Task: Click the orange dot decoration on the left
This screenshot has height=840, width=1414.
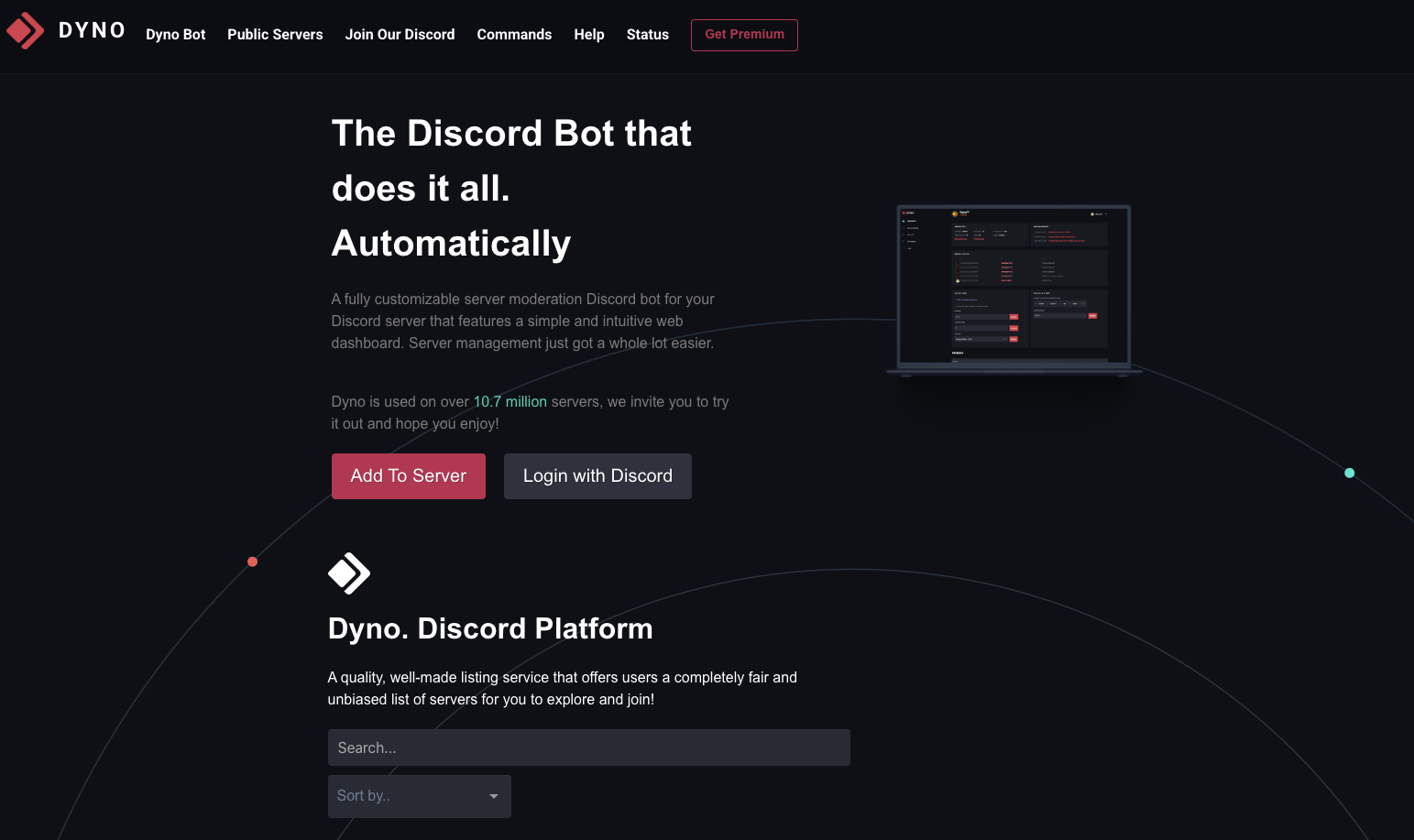Action: pyautogui.click(x=252, y=562)
